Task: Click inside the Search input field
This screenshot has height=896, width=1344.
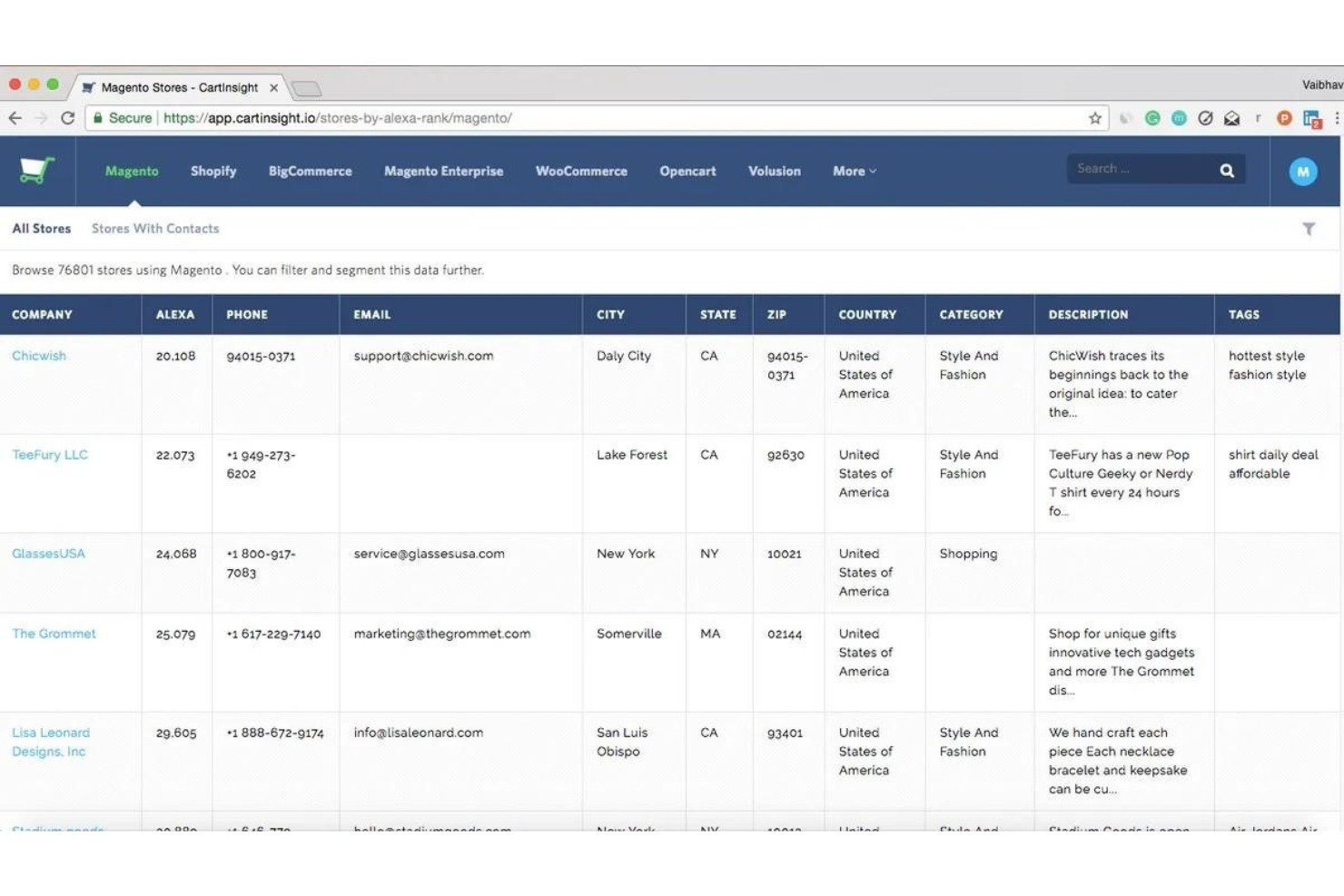Action: pos(1135,168)
